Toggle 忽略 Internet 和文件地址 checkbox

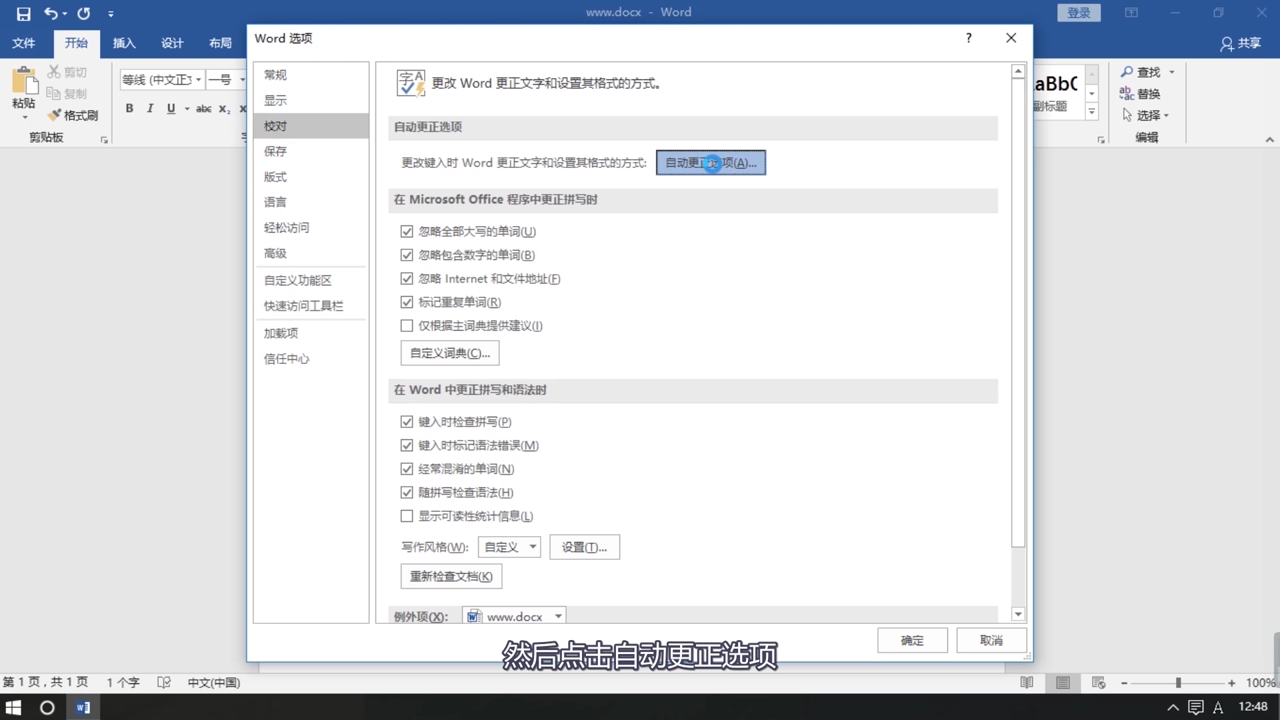click(407, 278)
